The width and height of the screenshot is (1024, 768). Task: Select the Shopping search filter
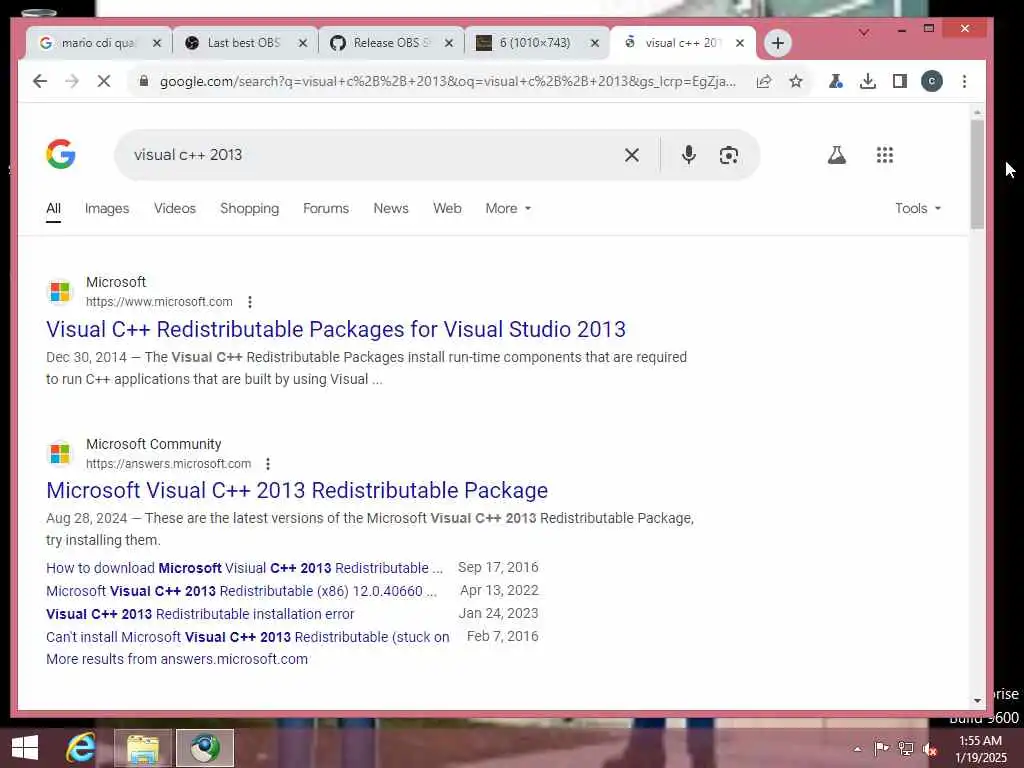tap(249, 208)
